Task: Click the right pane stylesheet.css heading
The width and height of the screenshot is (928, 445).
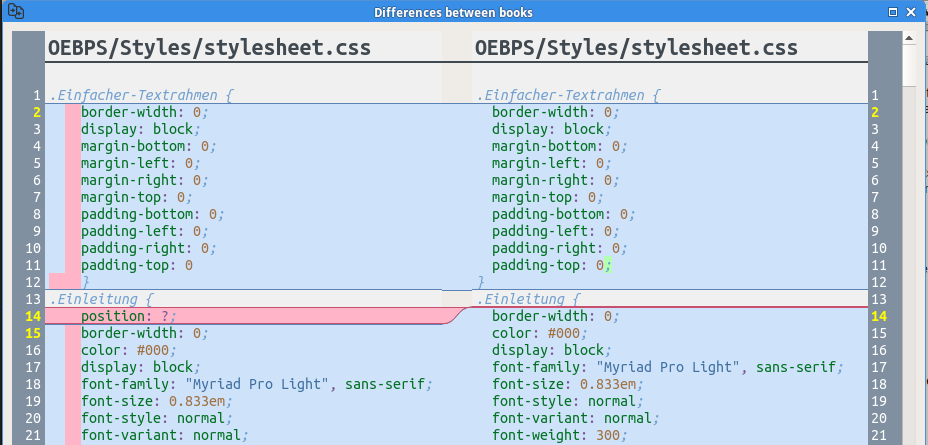Action: [x=636, y=48]
